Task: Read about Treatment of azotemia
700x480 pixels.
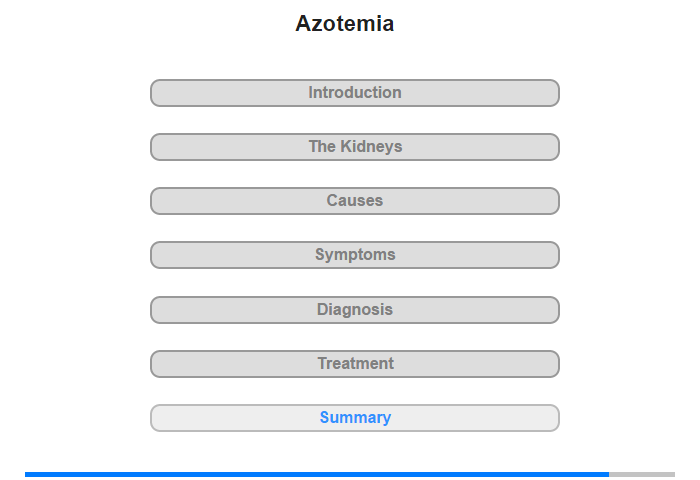Action: click(355, 364)
